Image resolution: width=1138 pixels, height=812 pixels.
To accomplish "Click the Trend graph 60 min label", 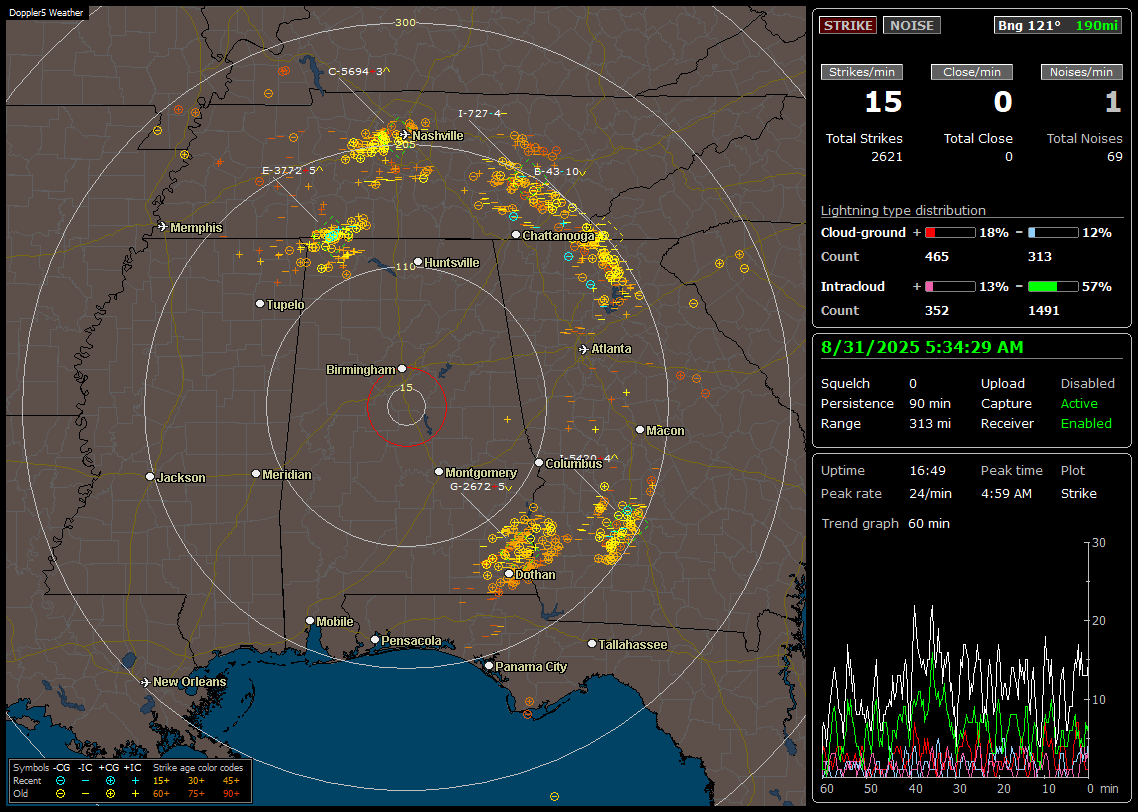I will pos(885,523).
